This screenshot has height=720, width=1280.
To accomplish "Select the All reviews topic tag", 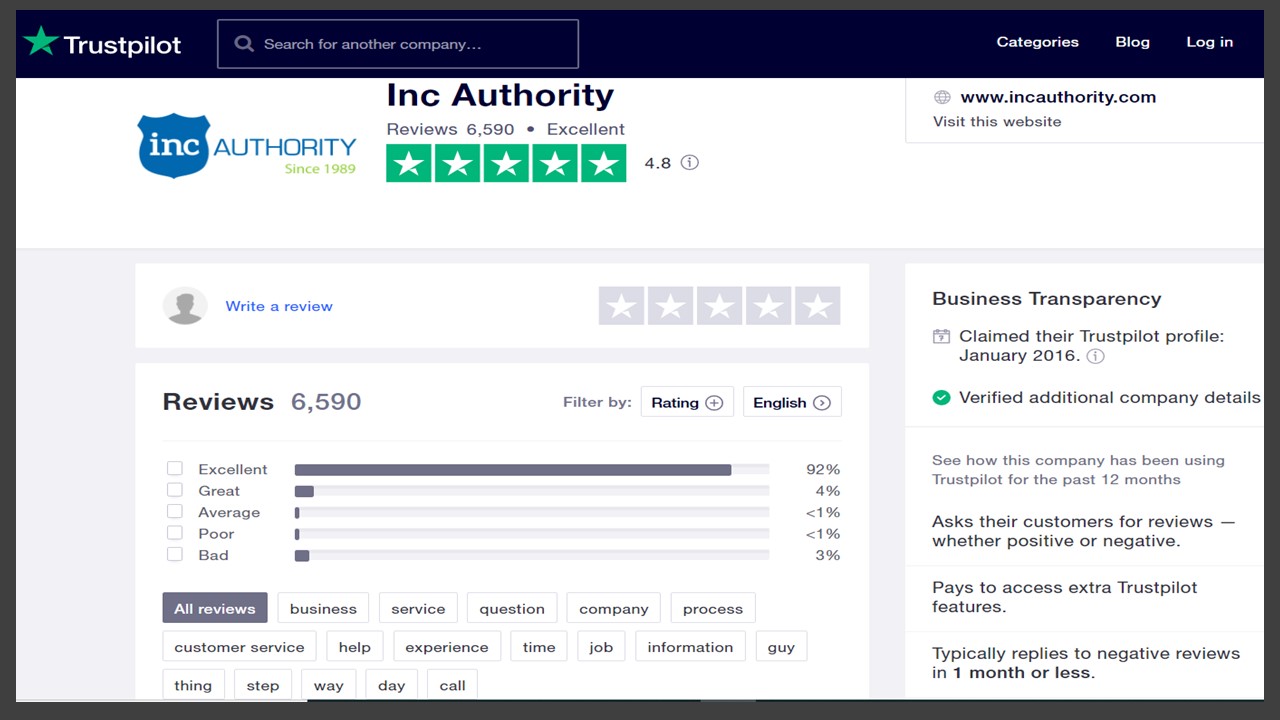I will (x=215, y=608).
